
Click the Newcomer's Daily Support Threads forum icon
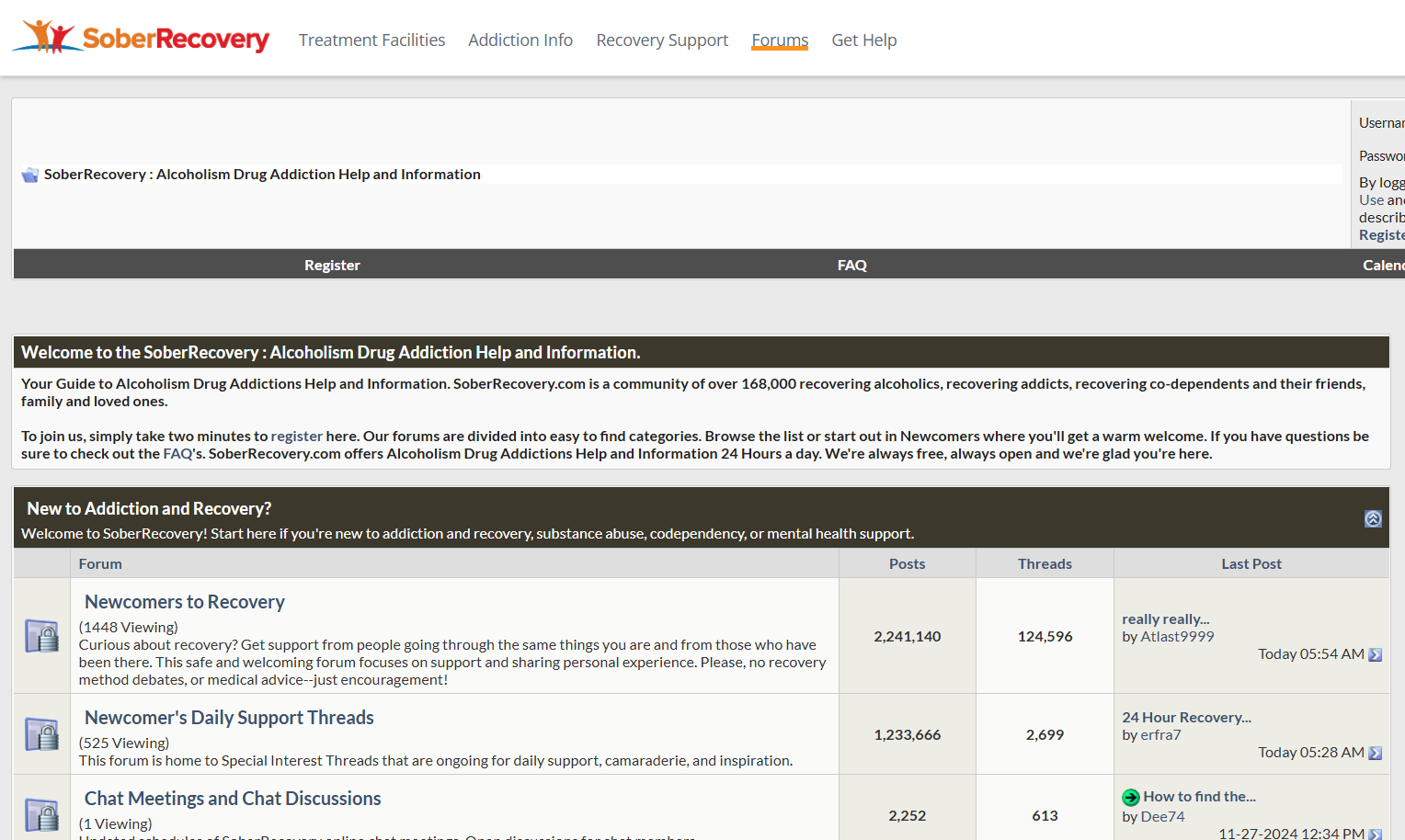click(41, 734)
